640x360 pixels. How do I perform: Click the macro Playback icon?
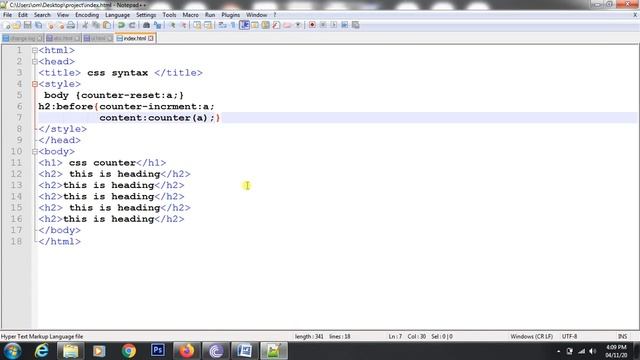pos(333,25)
